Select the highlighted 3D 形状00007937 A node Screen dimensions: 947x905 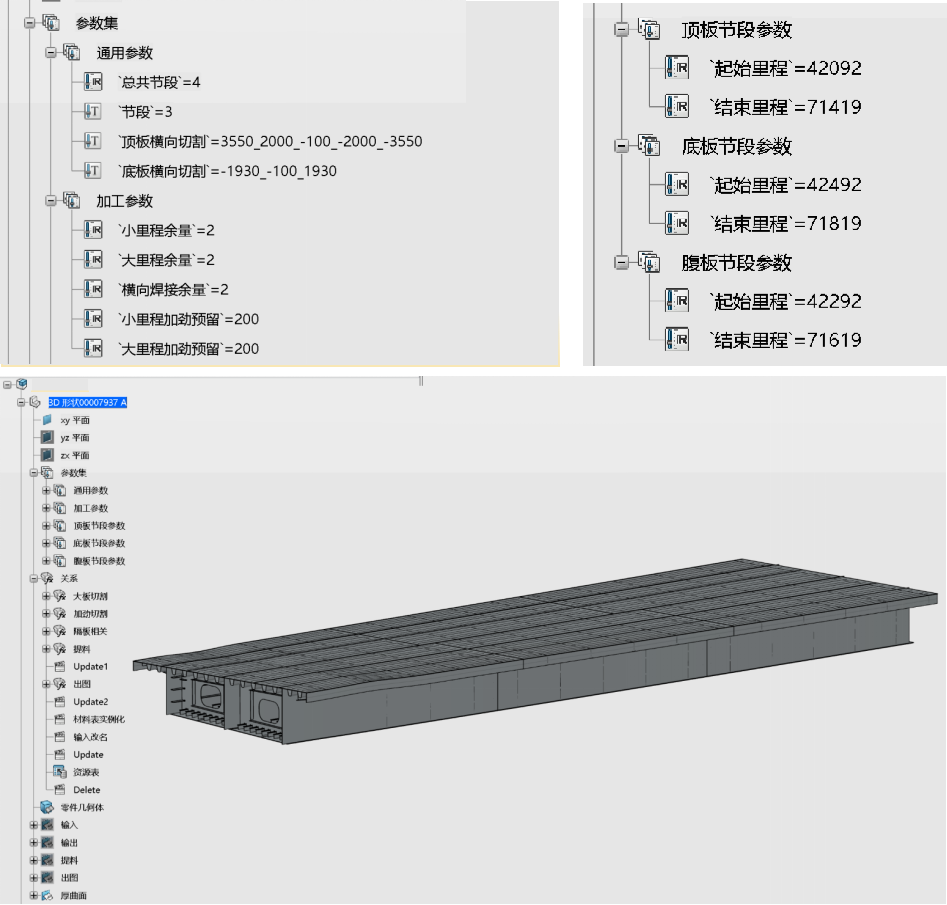87,402
